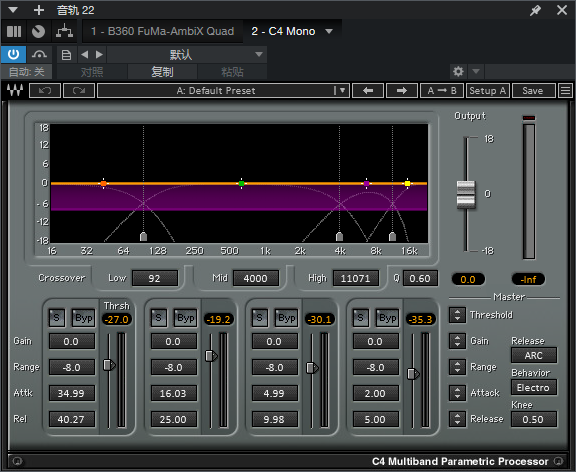Click the 对照 compare item
This screenshot has height=472, width=576.
click(x=92, y=72)
